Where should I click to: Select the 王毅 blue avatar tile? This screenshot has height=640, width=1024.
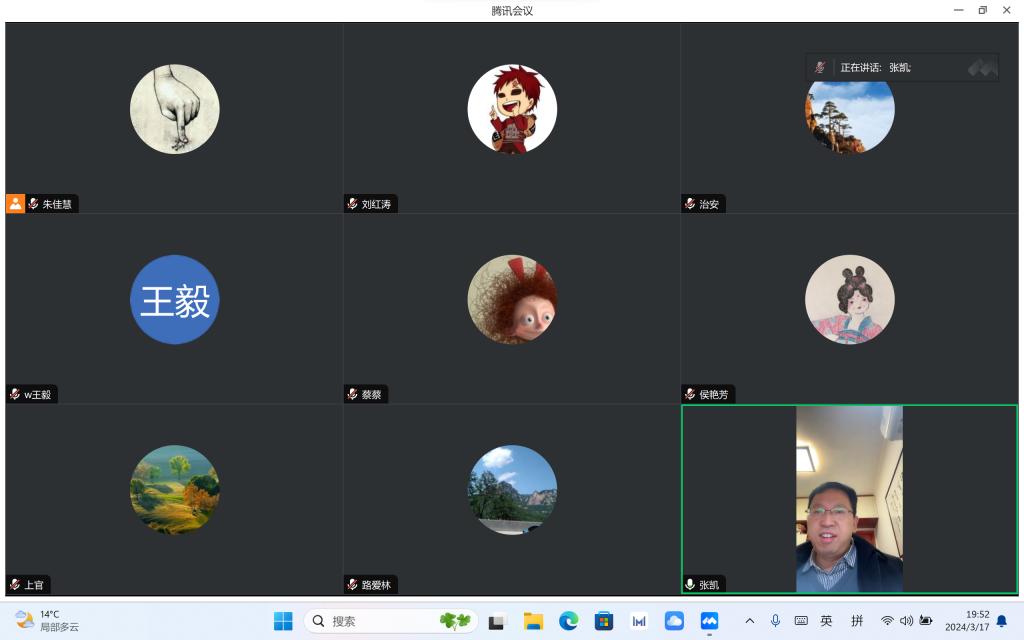(x=174, y=300)
